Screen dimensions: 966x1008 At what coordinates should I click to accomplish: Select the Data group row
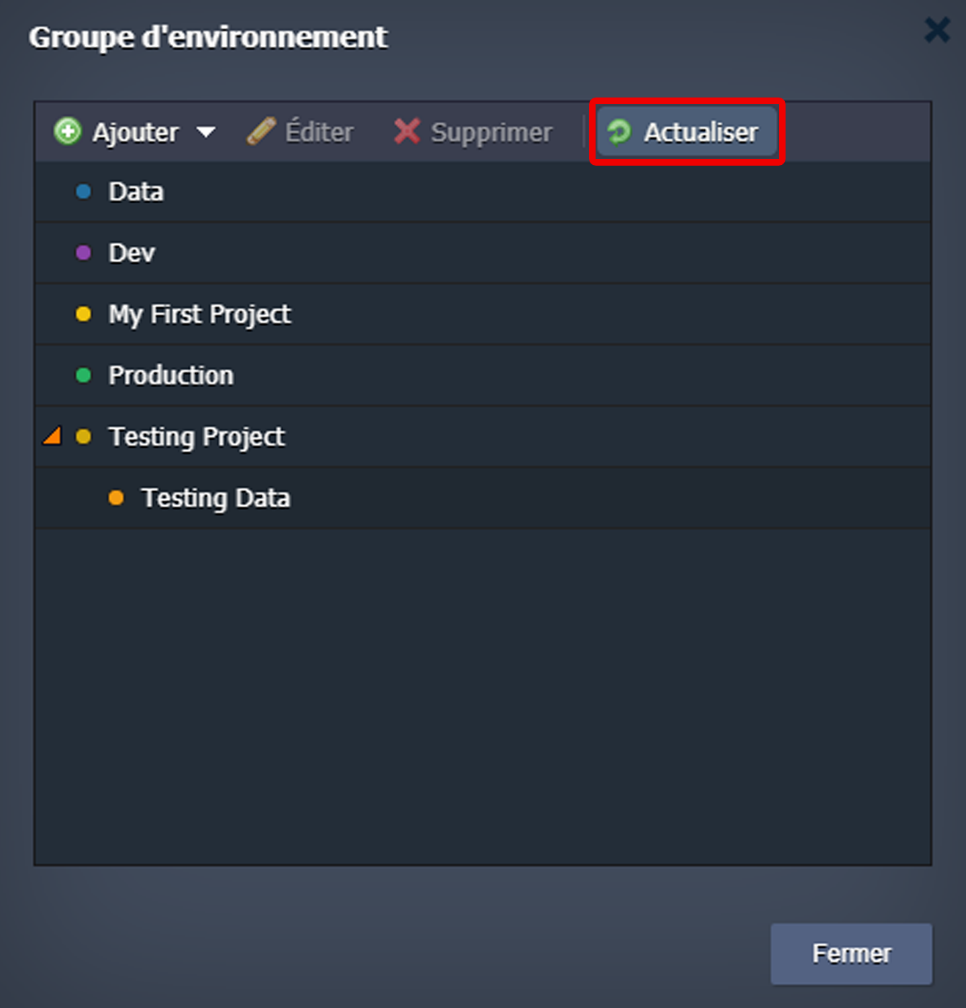click(483, 192)
